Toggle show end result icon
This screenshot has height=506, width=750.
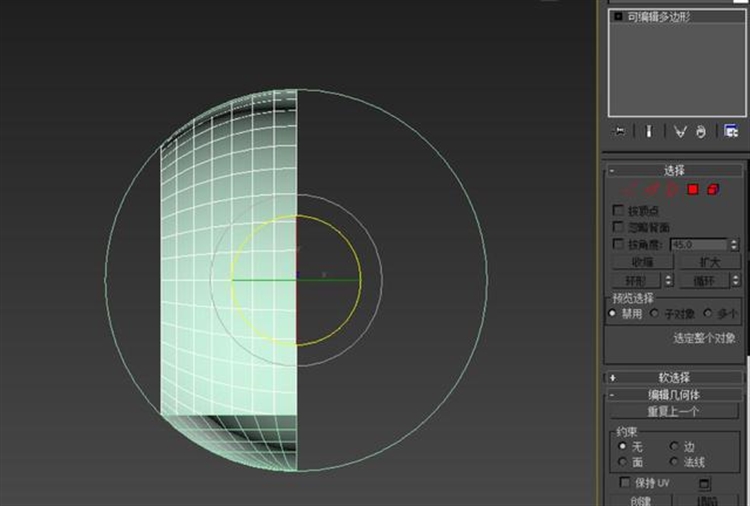click(x=649, y=131)
